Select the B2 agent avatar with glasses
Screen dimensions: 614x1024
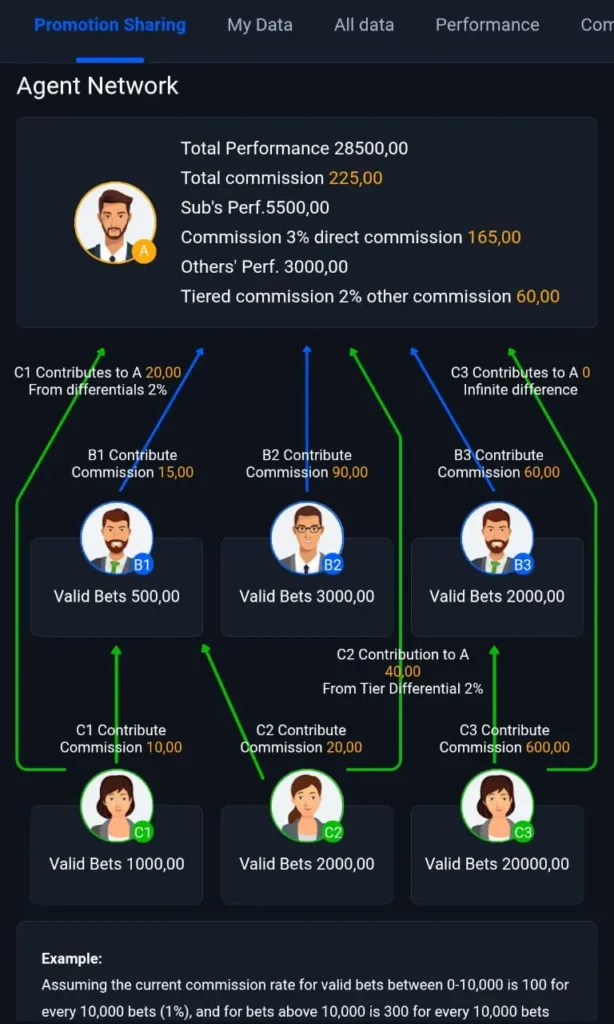tap(307, 537)
